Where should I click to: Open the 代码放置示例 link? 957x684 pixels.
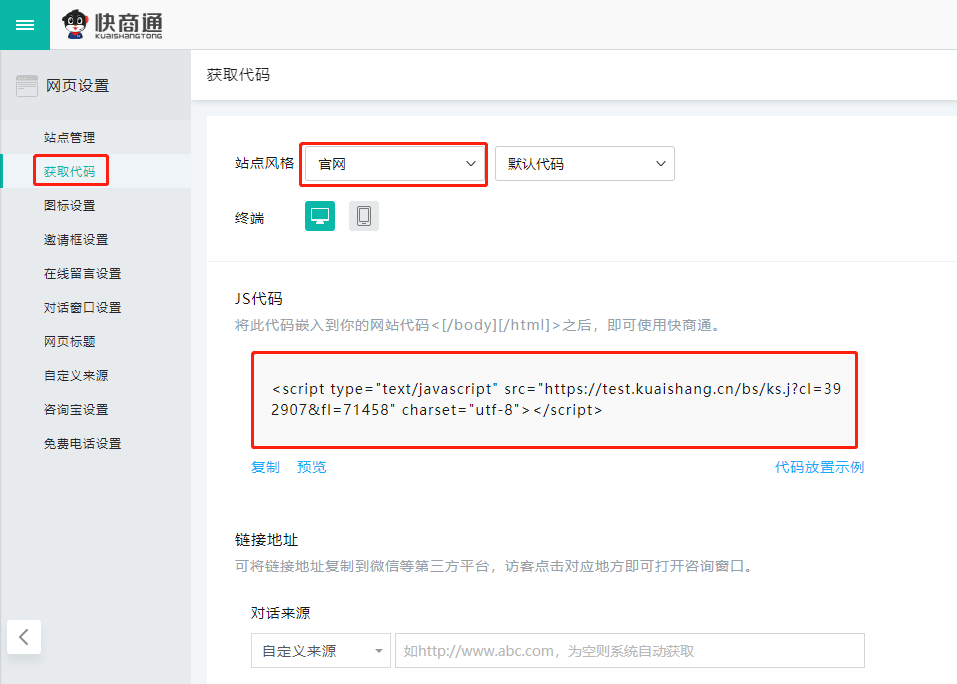click(x=819, y=467)
